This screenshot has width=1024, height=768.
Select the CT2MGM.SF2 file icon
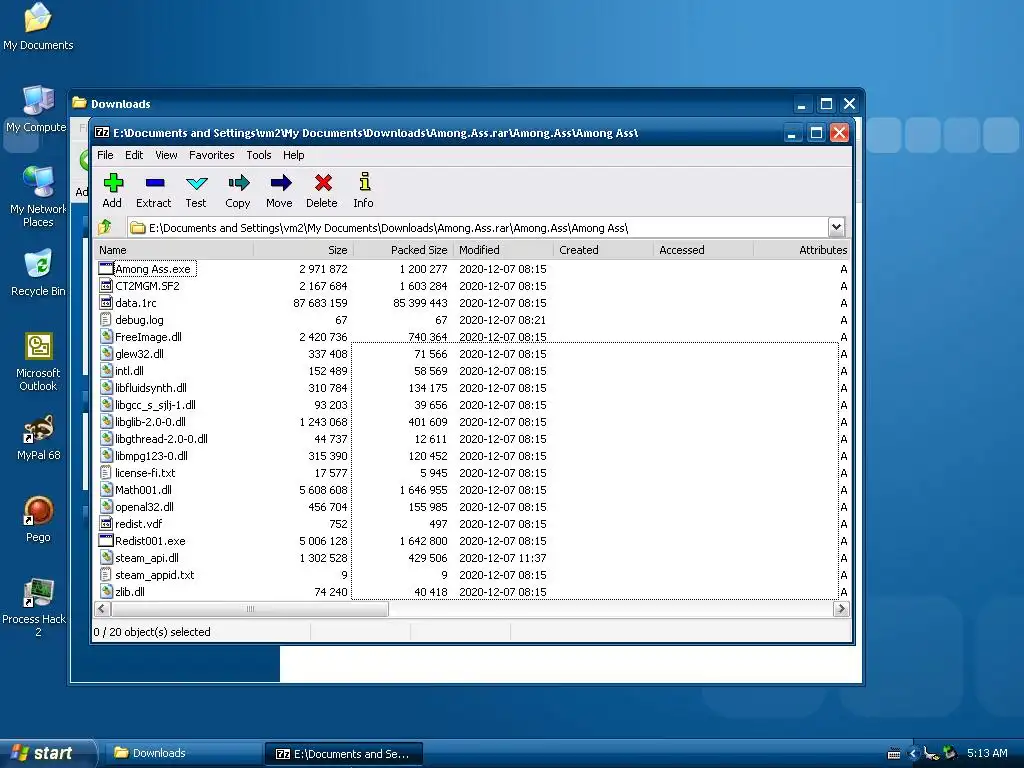tap(106, 285)
